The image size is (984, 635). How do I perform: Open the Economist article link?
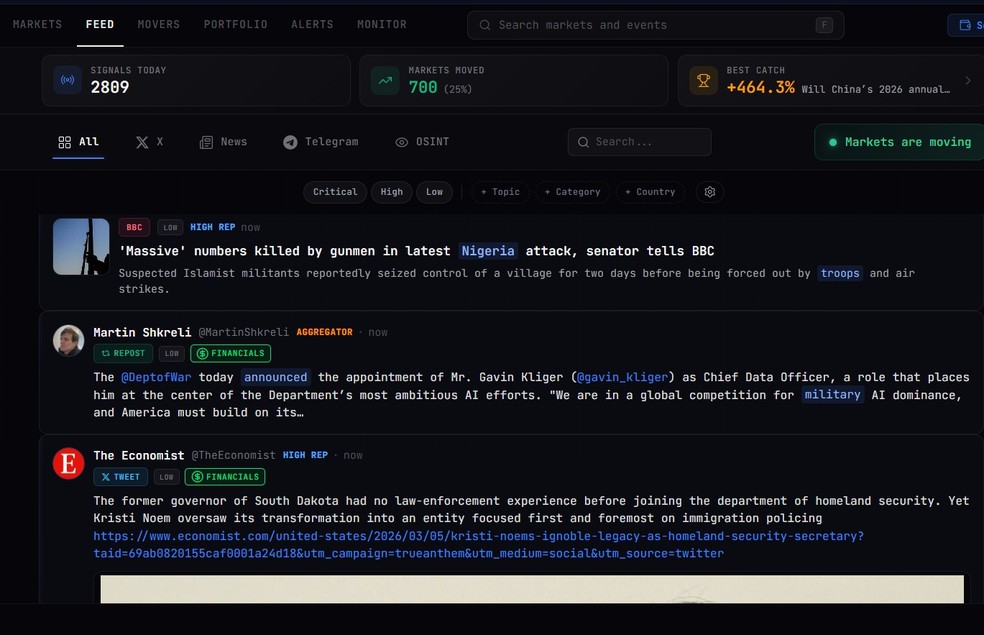[x=478, y=544]
